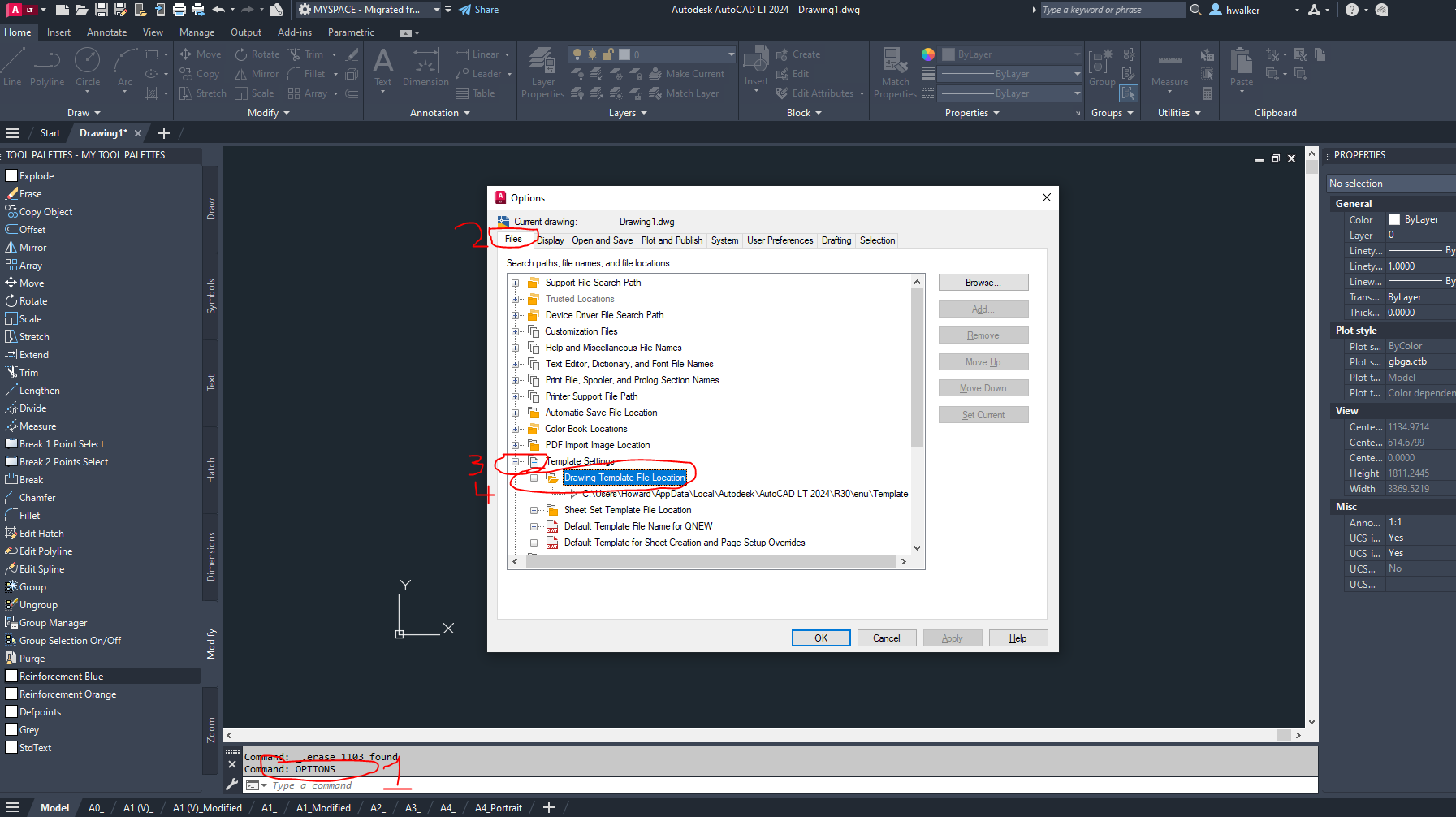Screen dimensions: 1456x817
Task: Click the Browse button in Options
Action: (x=983, y=282)
